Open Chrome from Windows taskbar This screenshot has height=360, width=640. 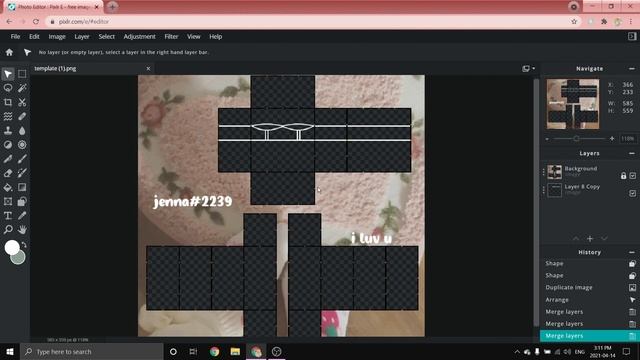(x=214, y=351)
